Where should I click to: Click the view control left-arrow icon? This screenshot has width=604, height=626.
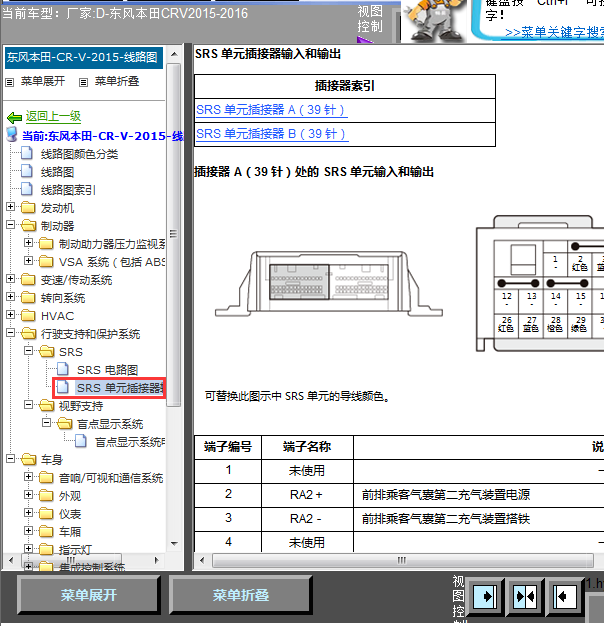tap(564, 597)
